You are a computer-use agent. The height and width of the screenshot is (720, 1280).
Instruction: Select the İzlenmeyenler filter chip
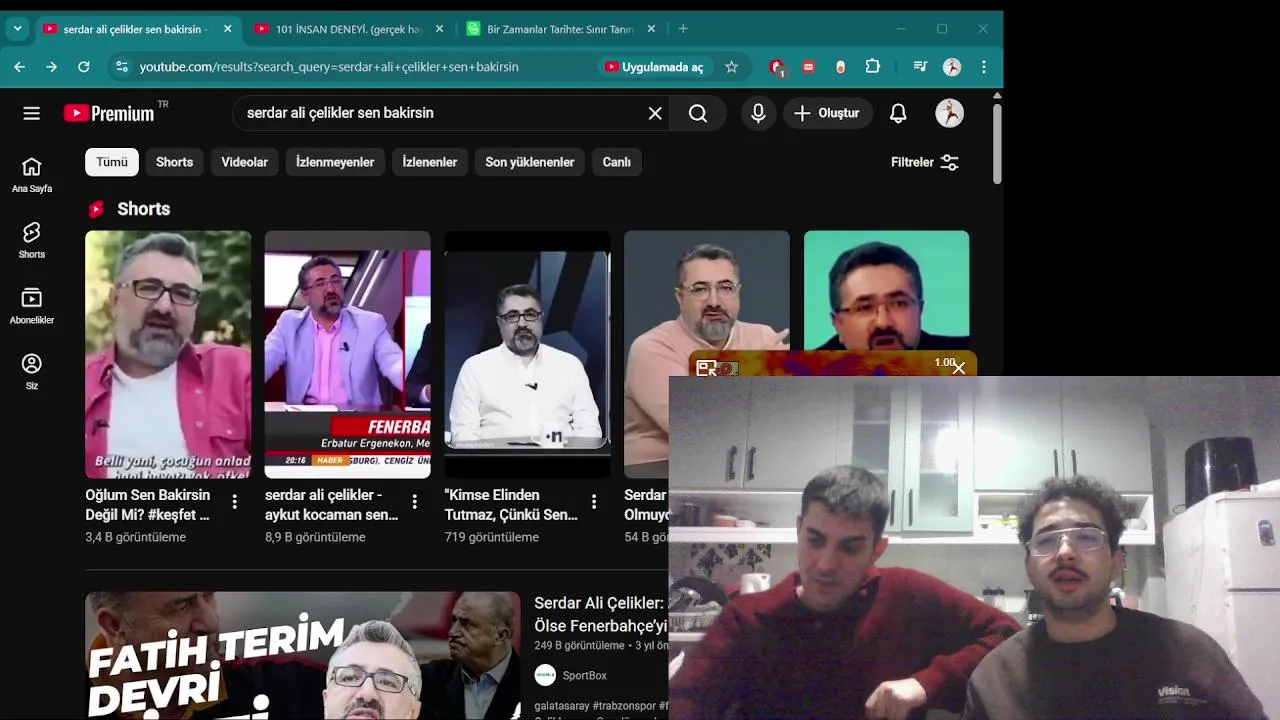(x=335, y=162)
